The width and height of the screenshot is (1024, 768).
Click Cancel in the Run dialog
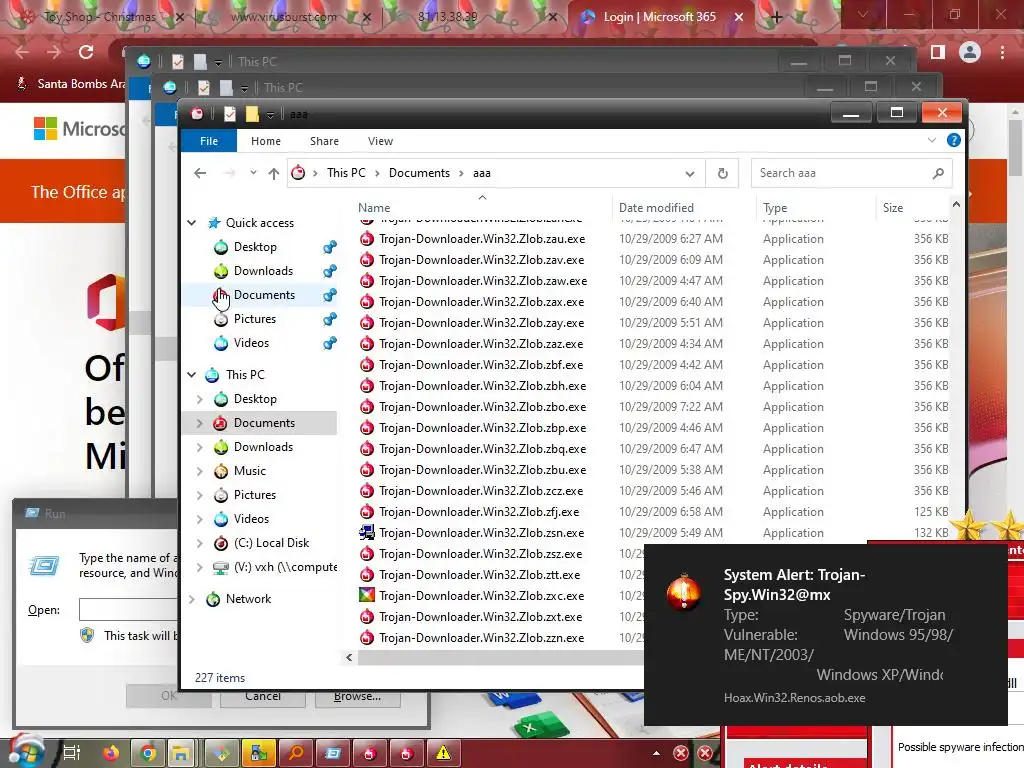(263, 696)
